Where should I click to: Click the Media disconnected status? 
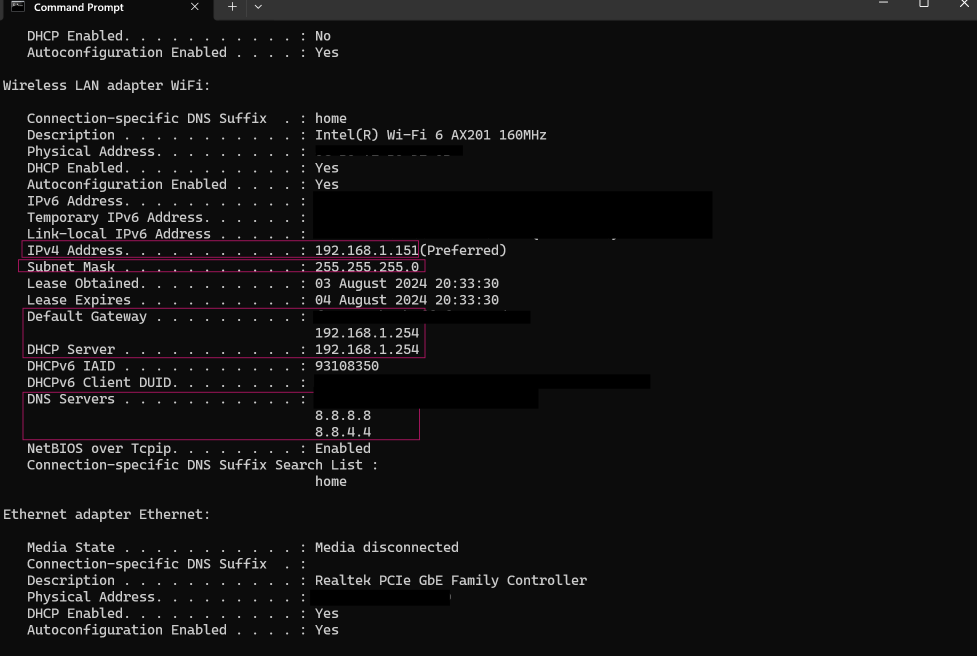[386, 548]
